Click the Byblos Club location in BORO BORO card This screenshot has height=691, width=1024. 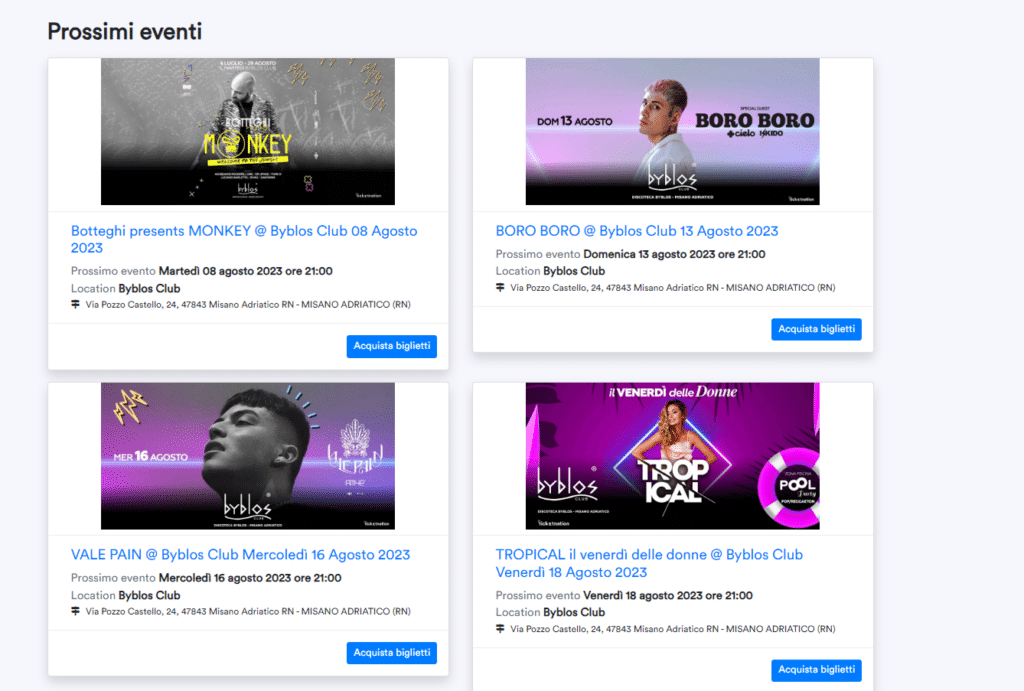pos(574,271)
